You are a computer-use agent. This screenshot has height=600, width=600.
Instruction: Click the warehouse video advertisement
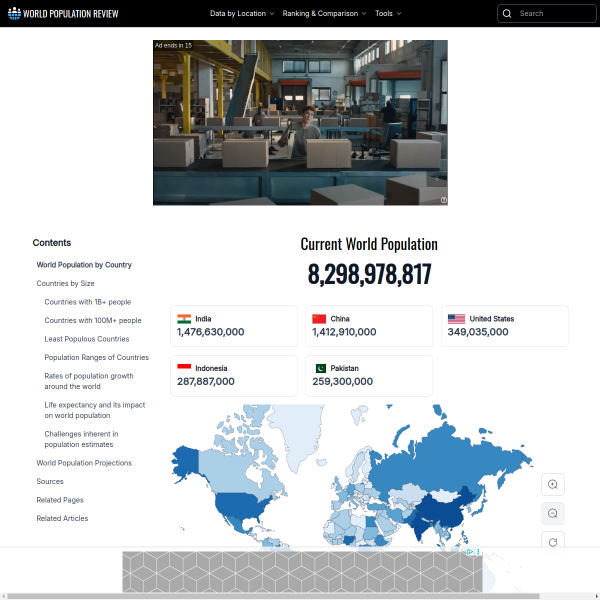click(300, 123)
